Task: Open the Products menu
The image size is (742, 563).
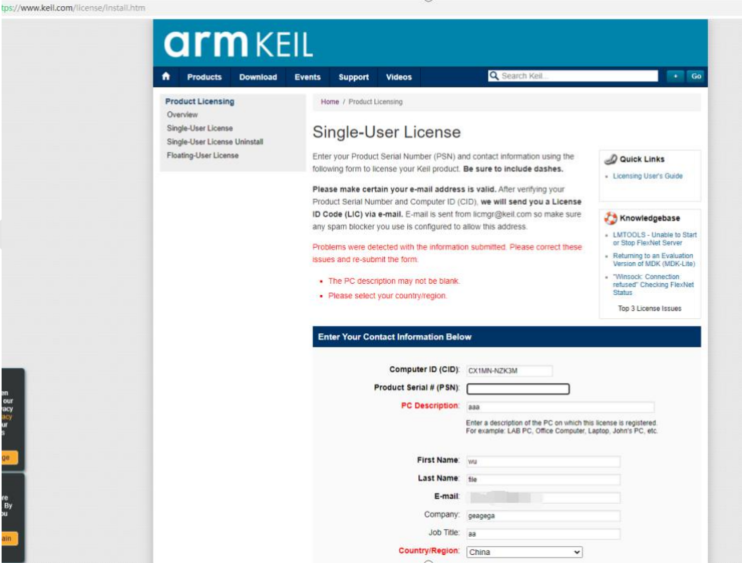Action: point(204,77)
